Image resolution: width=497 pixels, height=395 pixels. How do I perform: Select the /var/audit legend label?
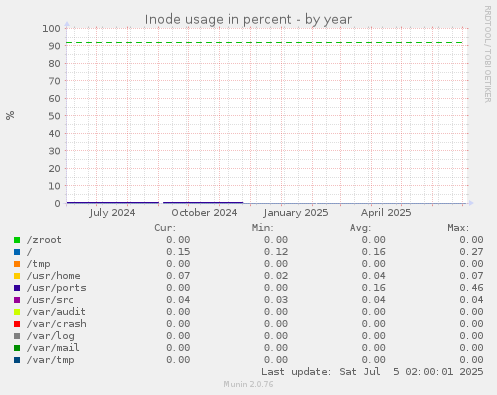click(56, 312)
